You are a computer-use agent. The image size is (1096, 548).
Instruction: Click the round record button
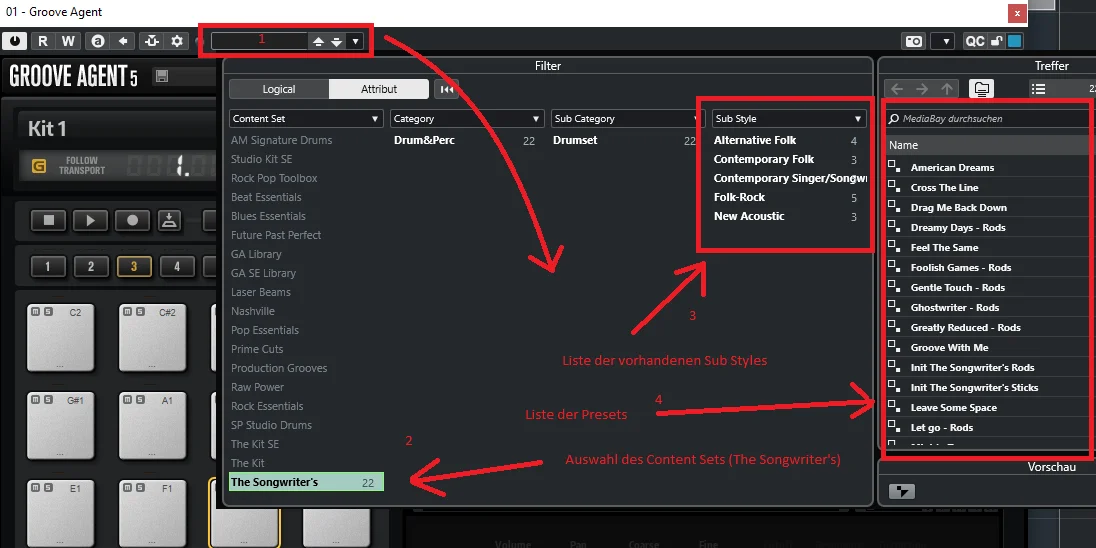[x=133, y=220]
